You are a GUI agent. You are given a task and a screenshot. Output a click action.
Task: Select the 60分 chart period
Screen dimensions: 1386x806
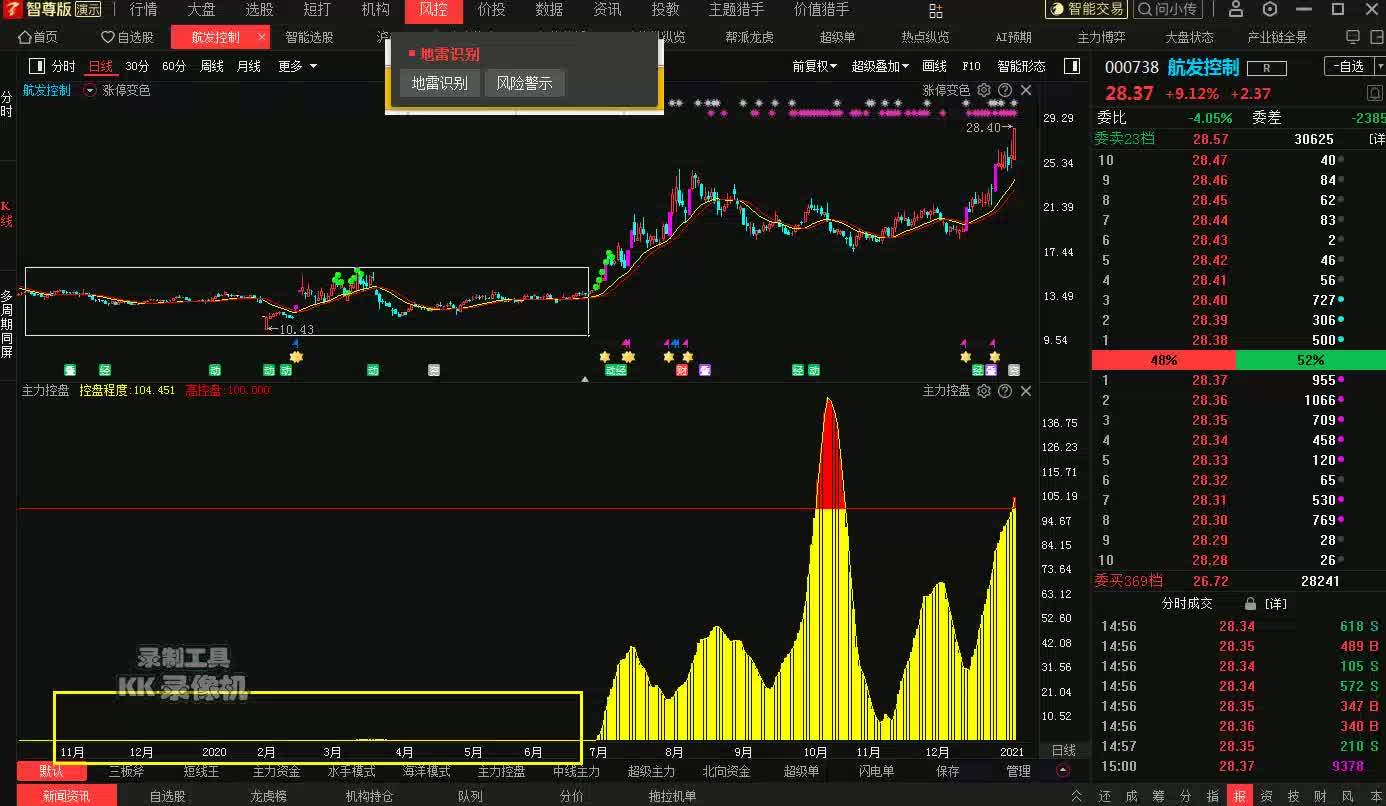tap(174, 66)
